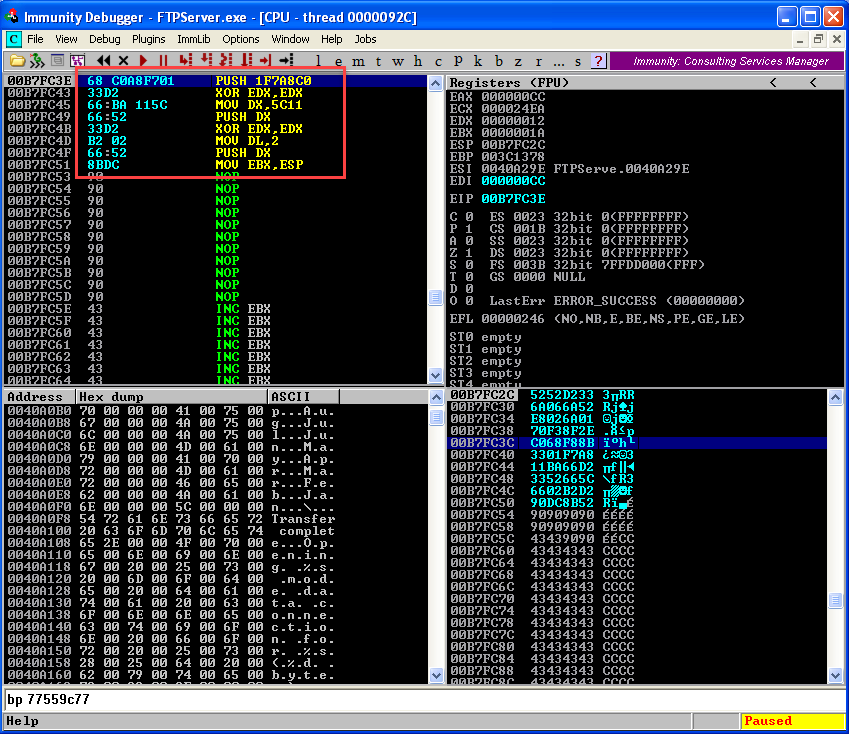Click the second left arrow in Registers header
The image size is (849, 734).
[813, 82]
